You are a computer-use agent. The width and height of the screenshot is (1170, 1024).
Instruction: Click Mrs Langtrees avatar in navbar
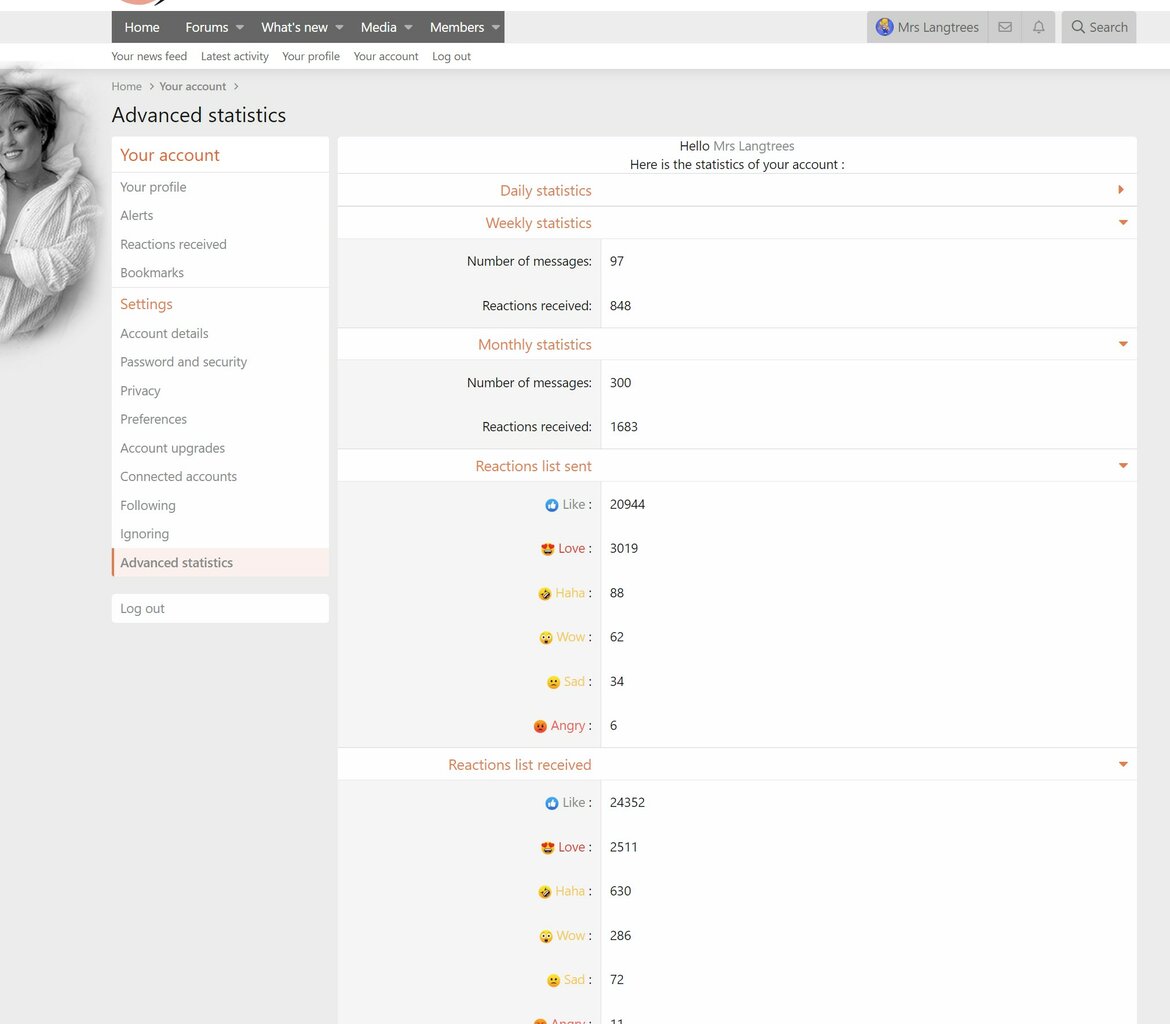click(x=884, y=27)
